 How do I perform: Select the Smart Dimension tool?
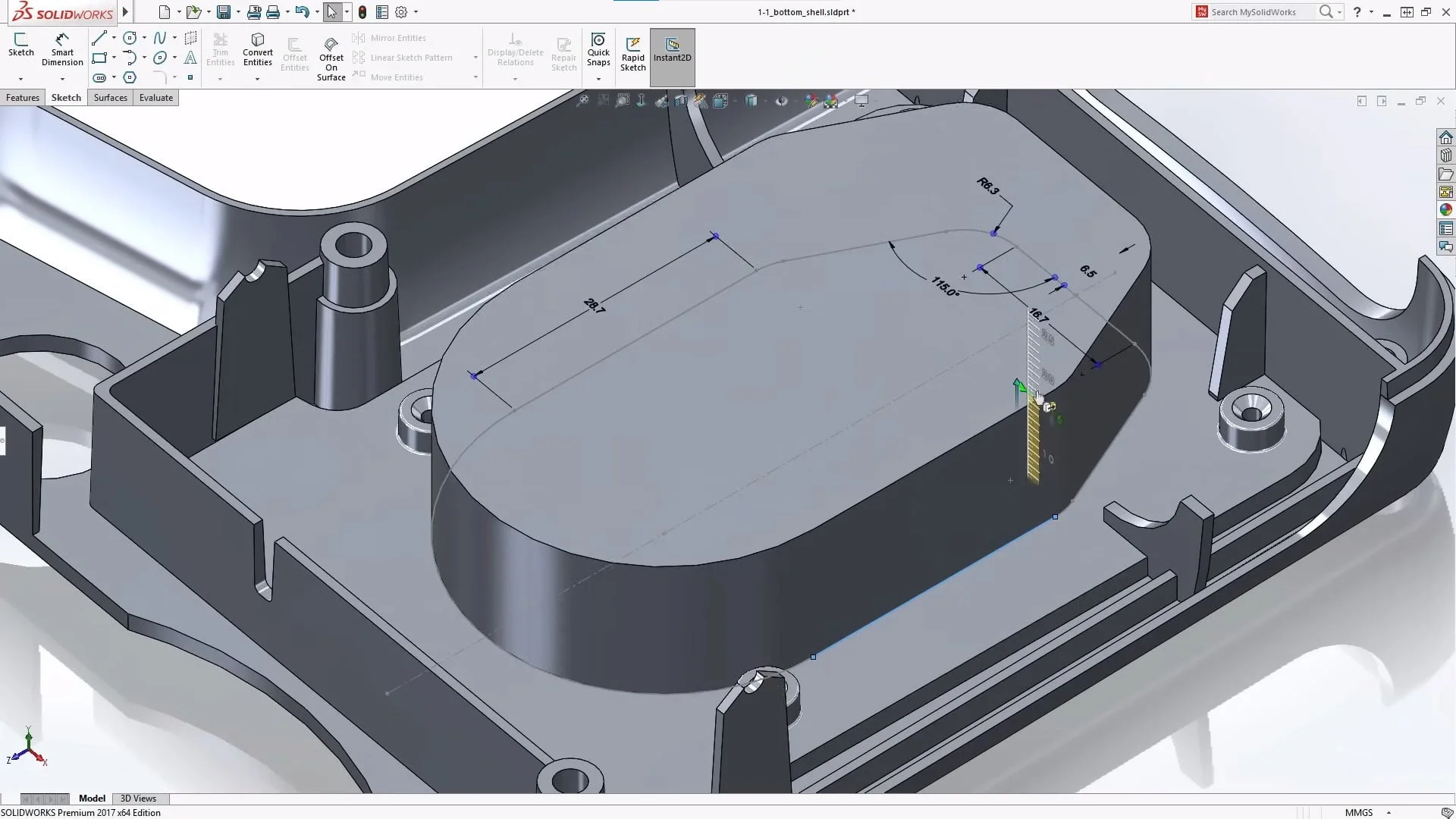click(x=61, y=48)
